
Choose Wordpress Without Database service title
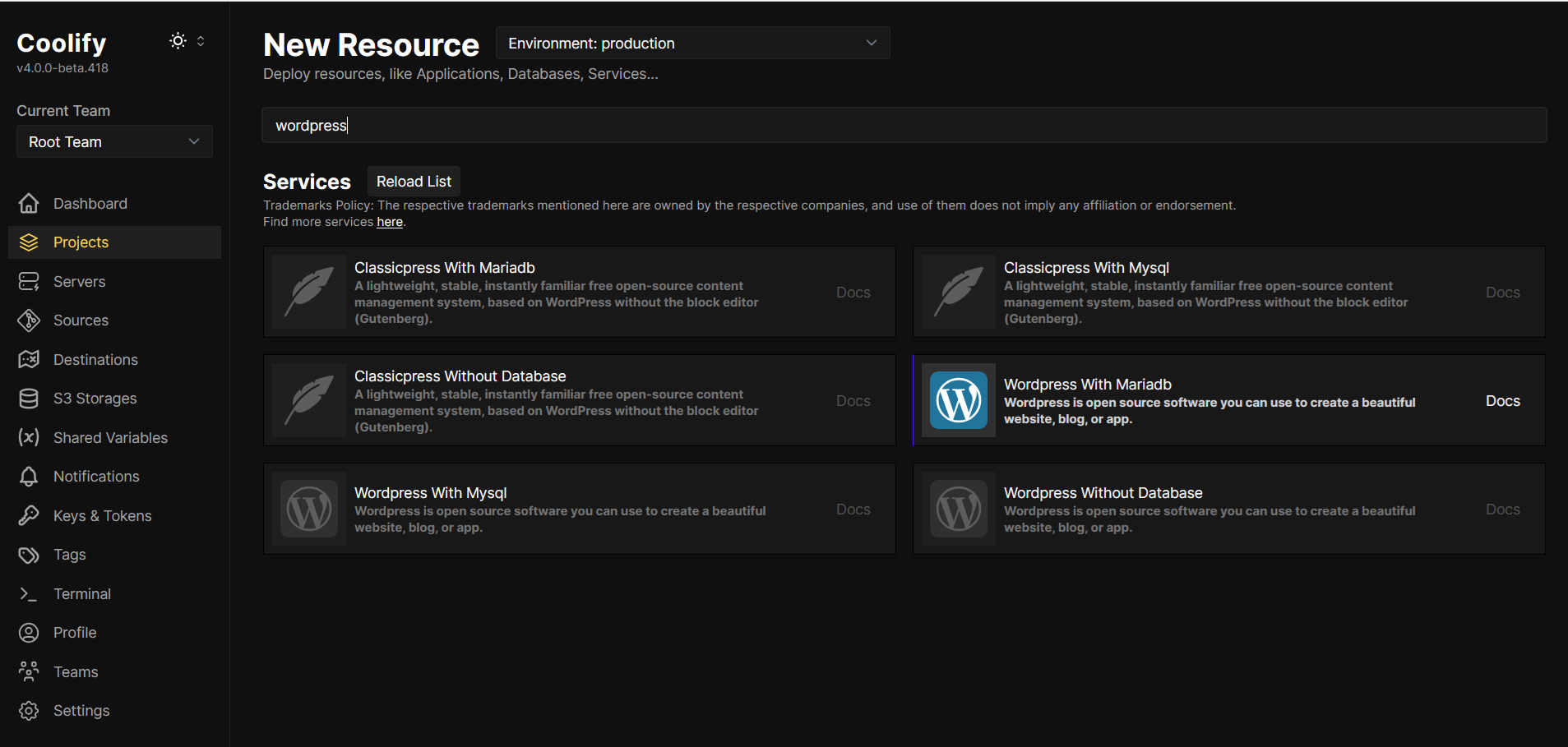(1103, 493)
